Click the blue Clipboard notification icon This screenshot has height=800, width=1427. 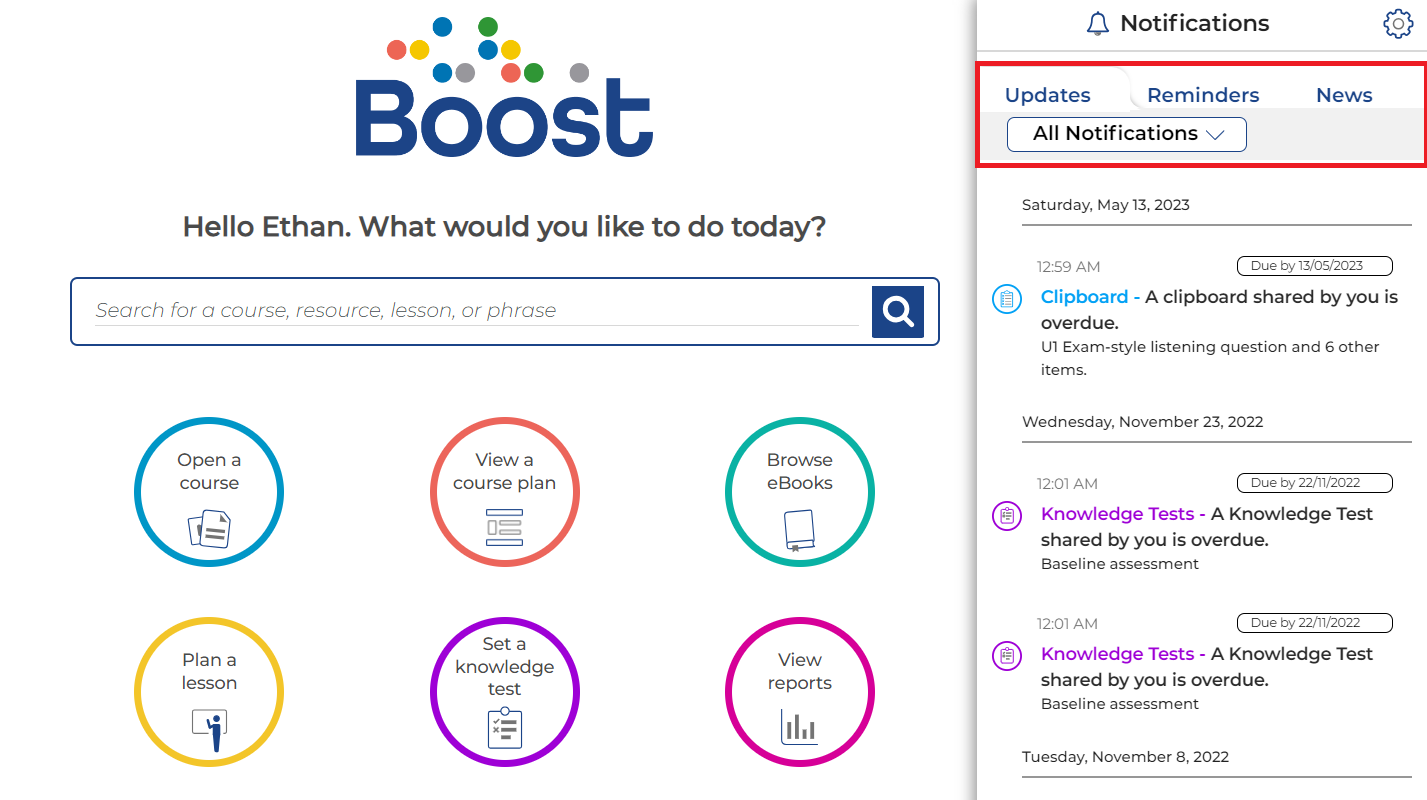coord(1006,298)
